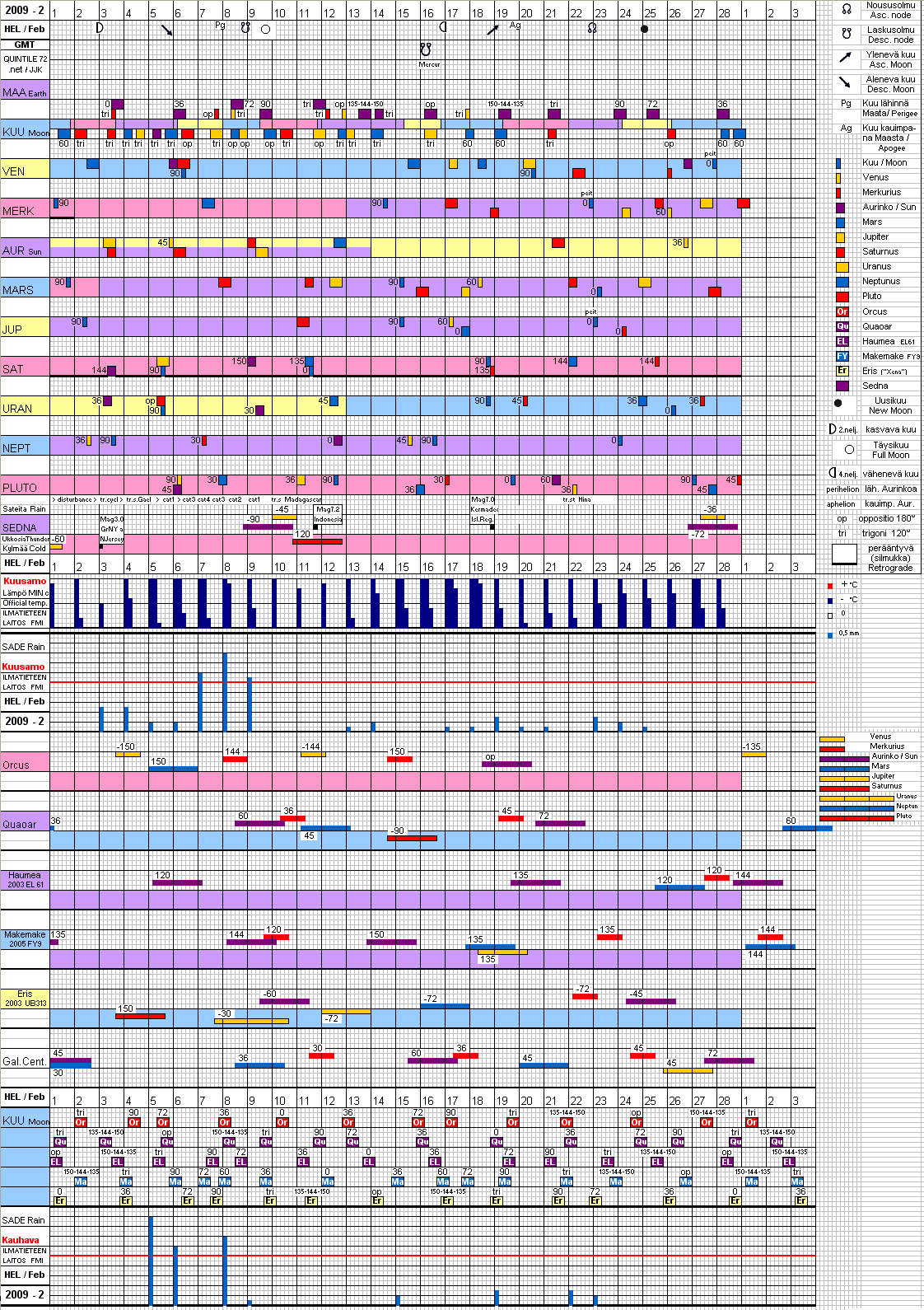
Task: Click the Eris 'Er' badge in the legend
Action: coord(842,371)
